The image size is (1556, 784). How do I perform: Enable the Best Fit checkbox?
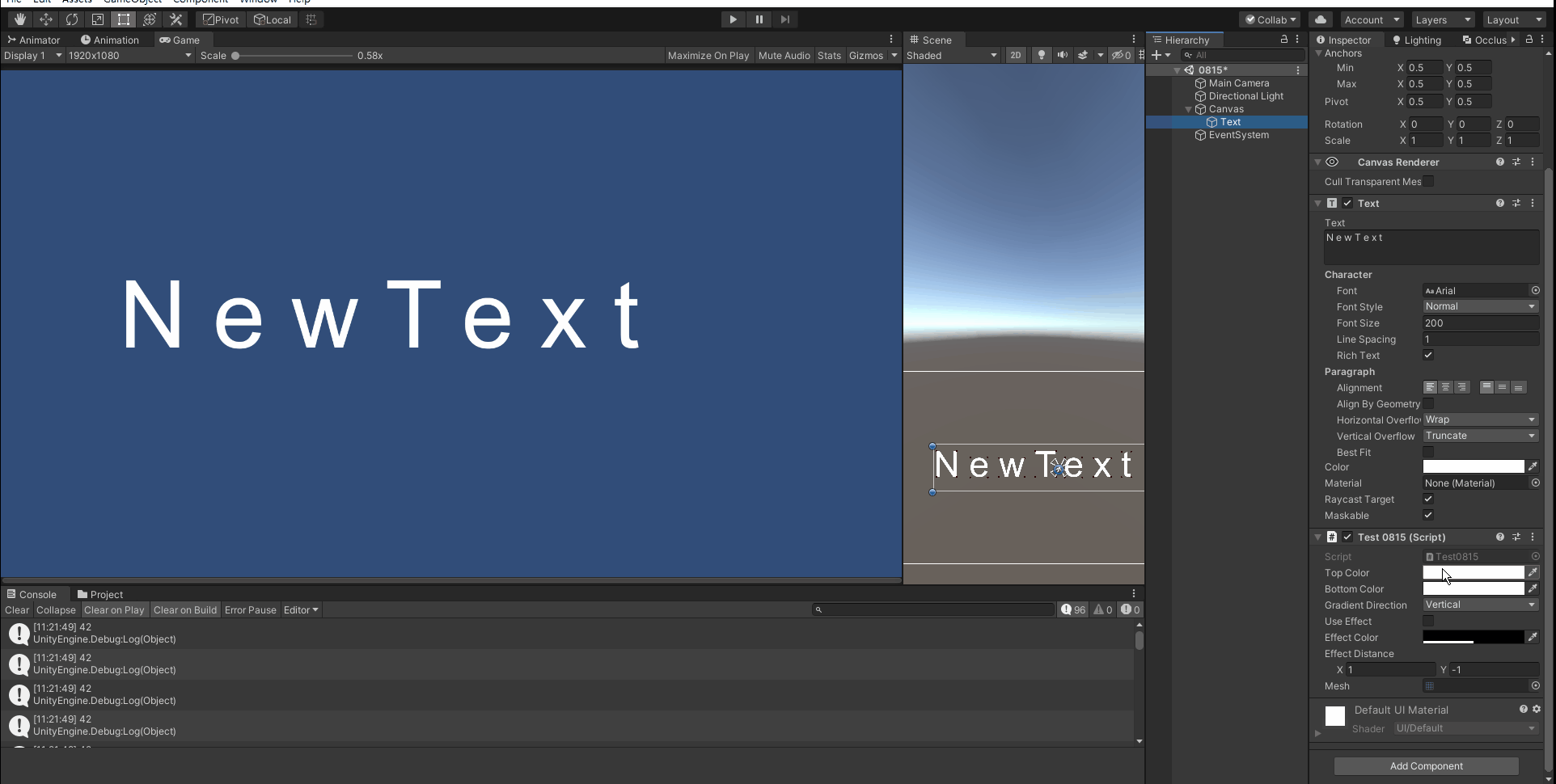(1428, 452)
